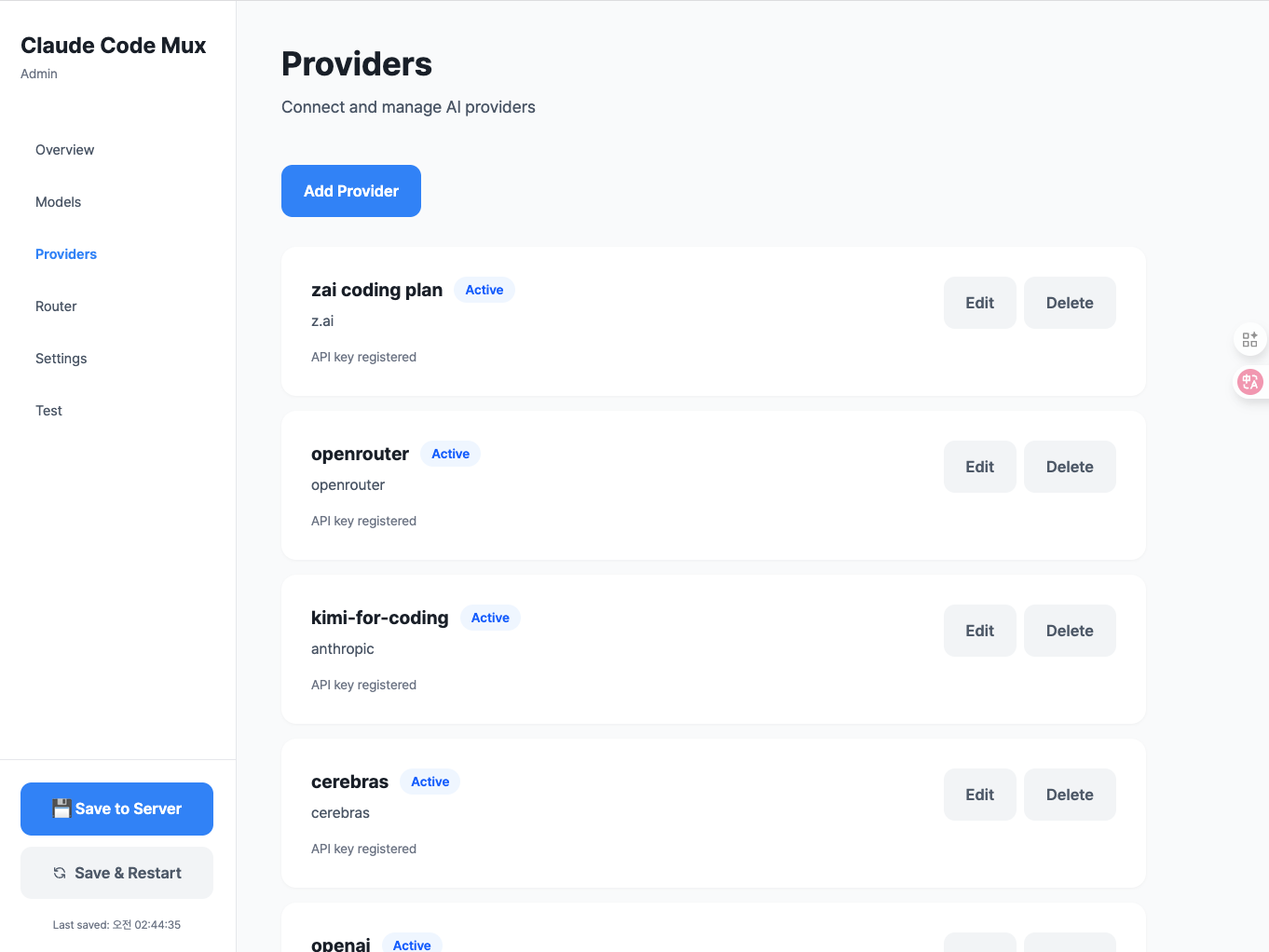
Task: Click the Active badge next to zai coding plan
Action: pyautogui.click(x=484, y=290)
